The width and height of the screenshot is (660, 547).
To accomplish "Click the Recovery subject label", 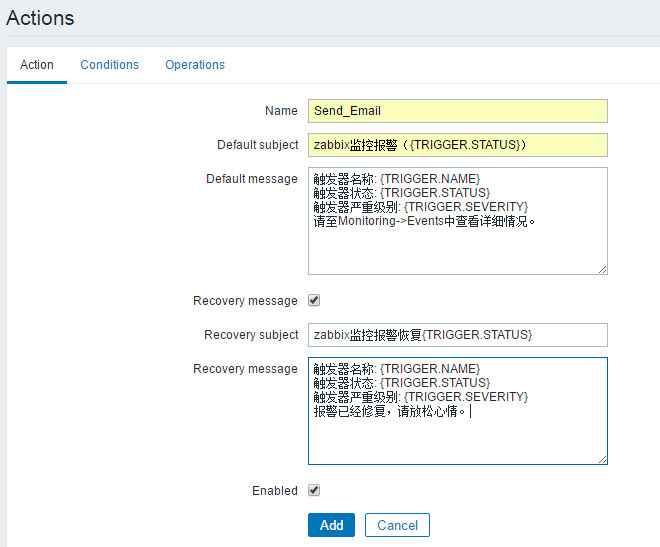I will 251,335.
